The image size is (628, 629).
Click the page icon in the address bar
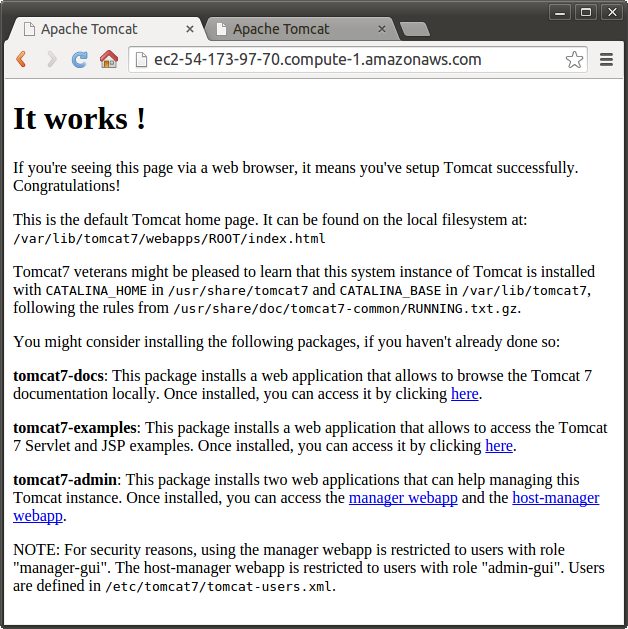click(141, 60)
